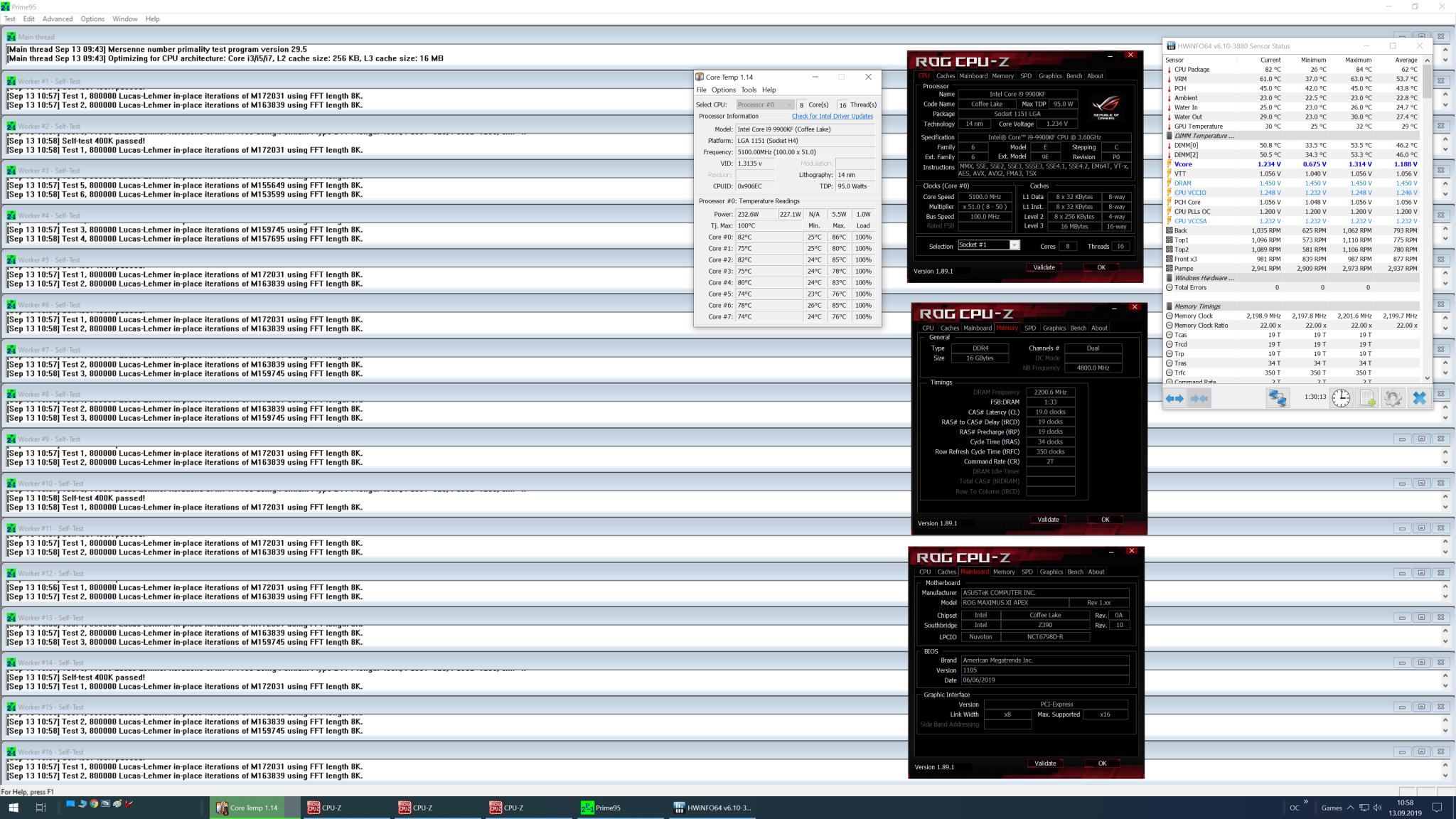Collapse DIMM Temperature group in HWiNFO
The width and height of the screenshot is (1456, 819).
(x=1169, y=136)
